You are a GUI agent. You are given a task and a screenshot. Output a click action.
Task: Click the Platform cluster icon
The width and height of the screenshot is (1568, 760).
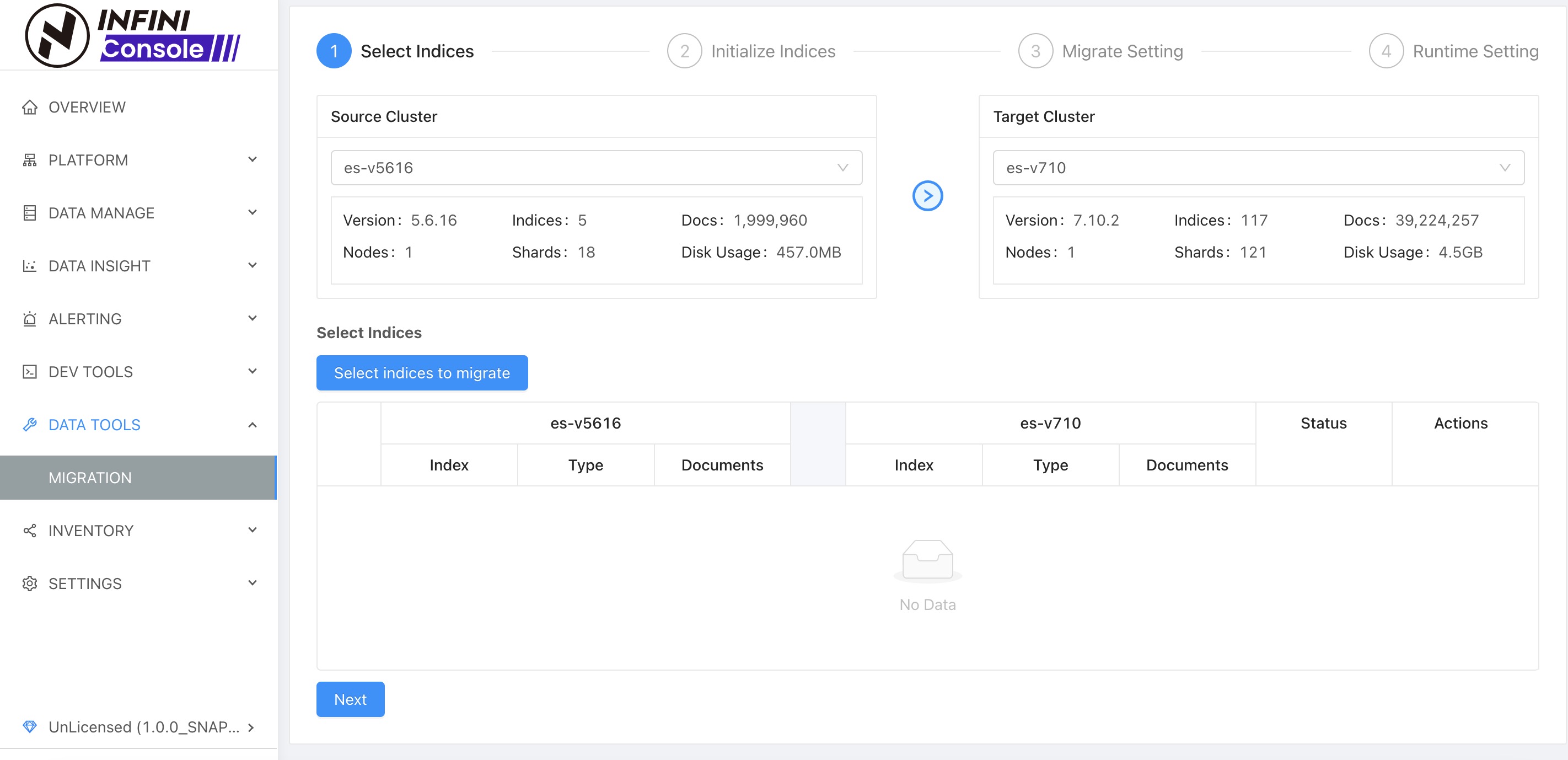[x=30, y=160]
